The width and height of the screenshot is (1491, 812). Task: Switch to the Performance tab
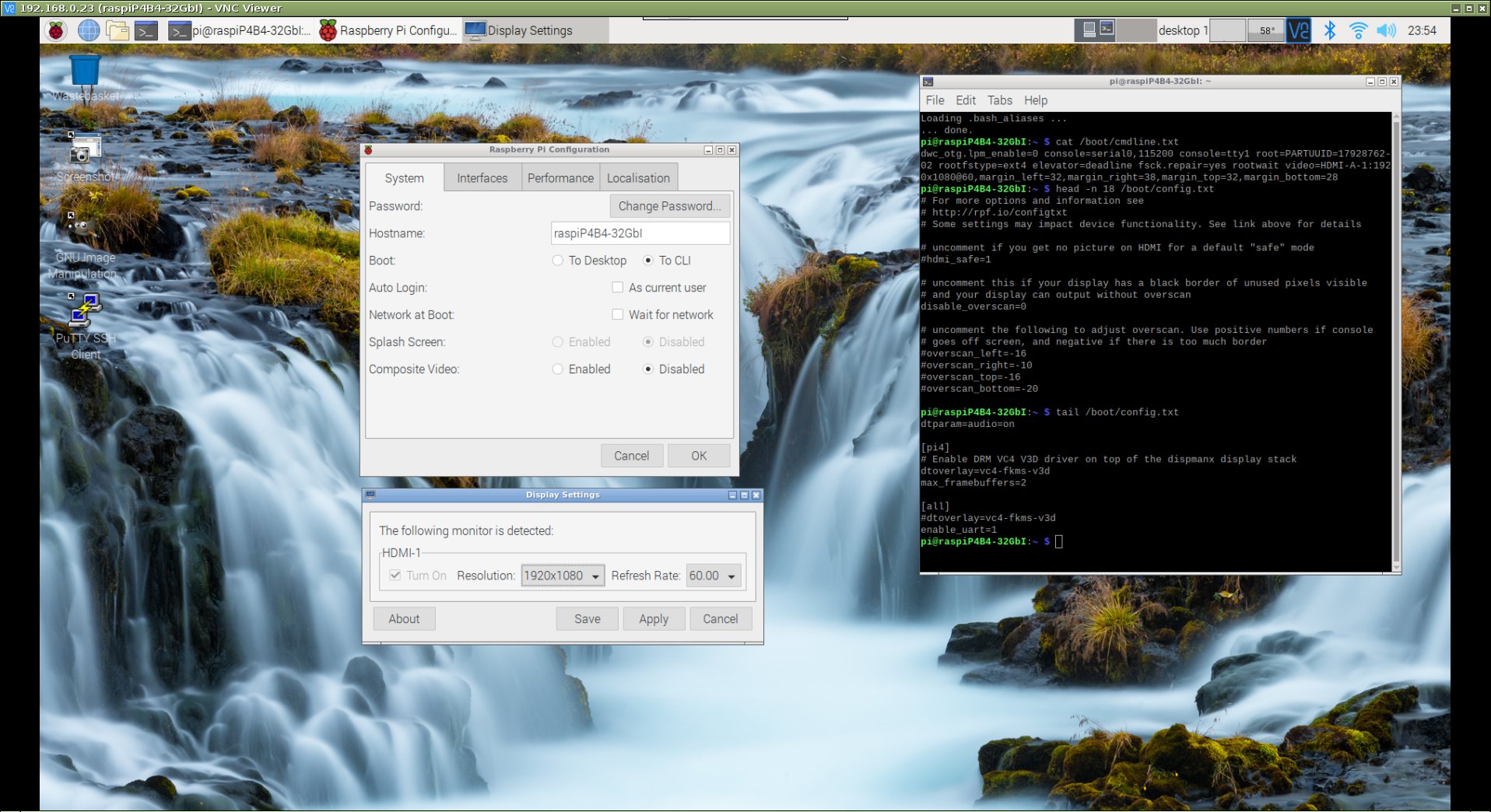560,178
